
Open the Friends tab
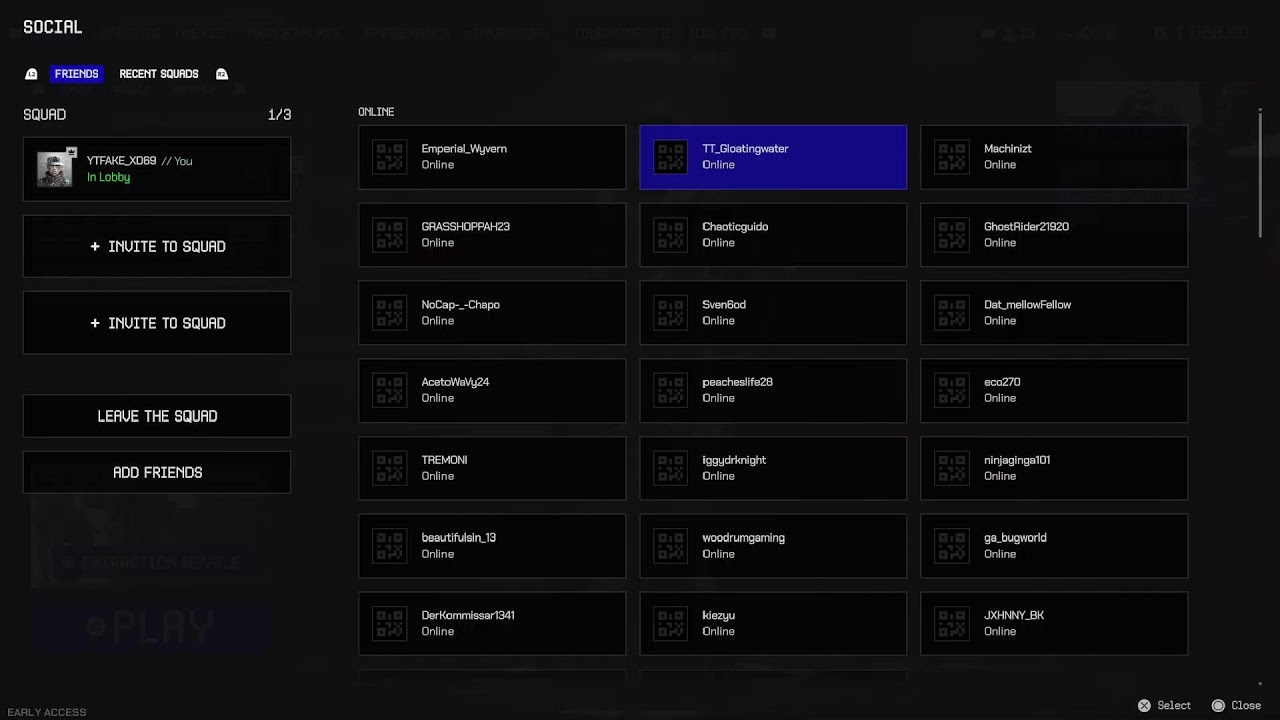click(76, 74)
